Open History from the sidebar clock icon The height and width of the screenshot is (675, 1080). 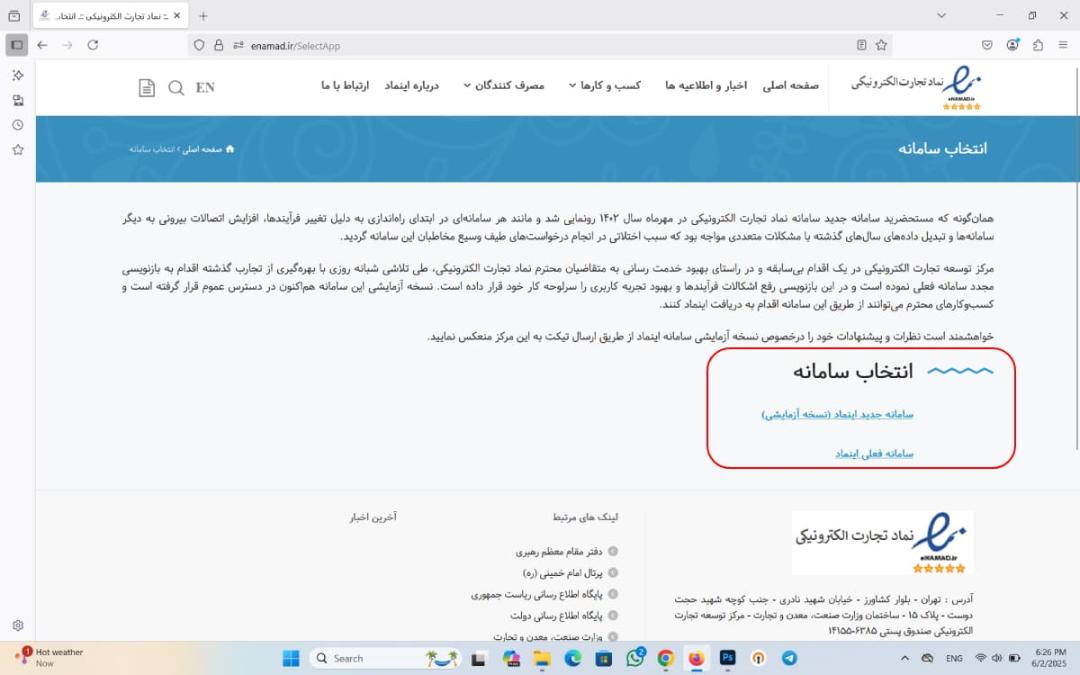point(18,125)
